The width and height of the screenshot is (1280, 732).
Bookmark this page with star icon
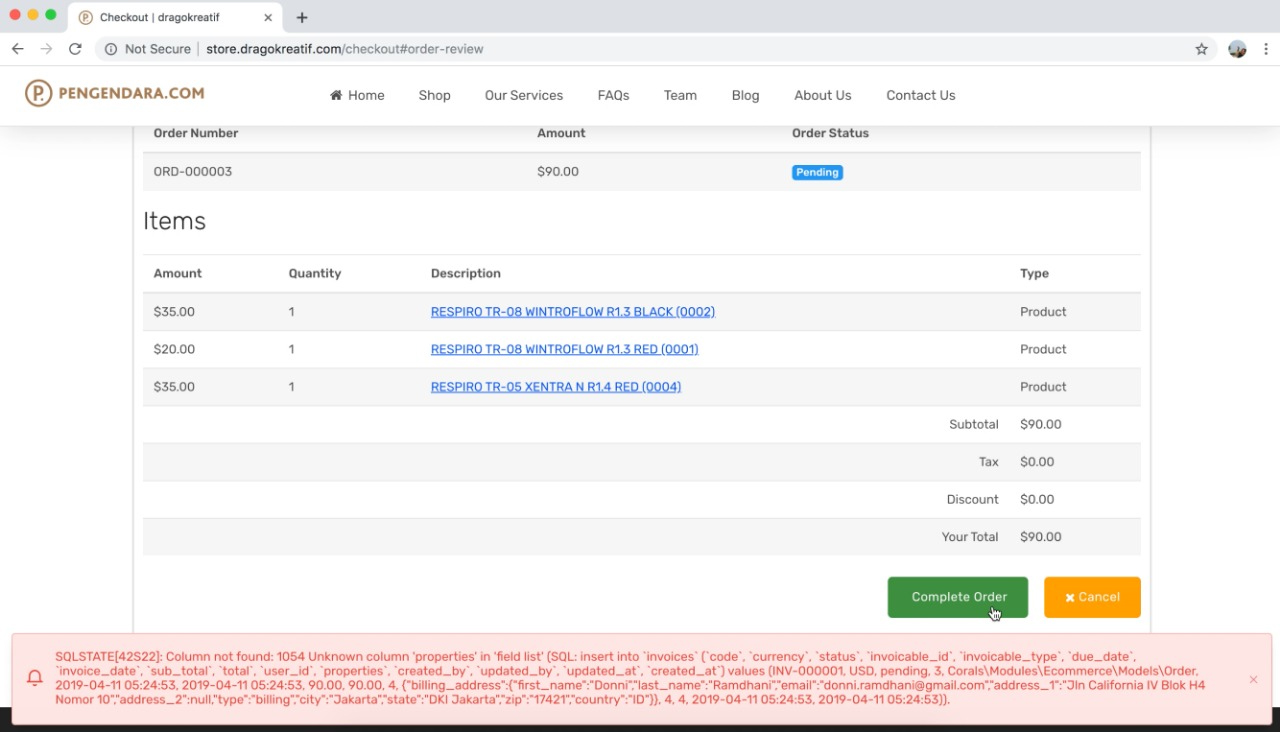tap(1201, 49)
